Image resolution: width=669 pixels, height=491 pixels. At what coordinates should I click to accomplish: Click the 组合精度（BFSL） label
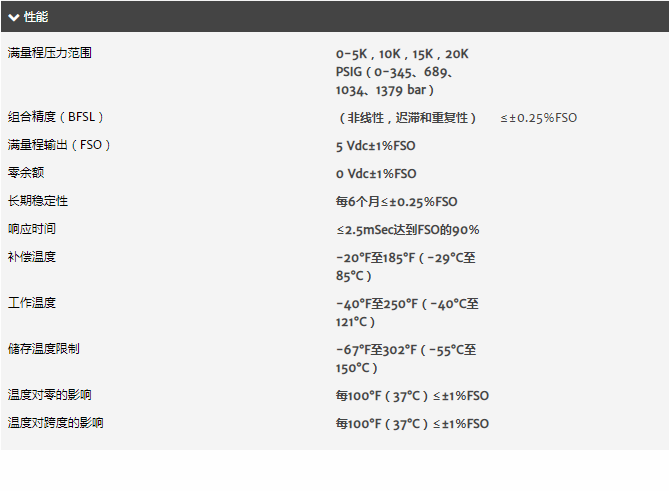(x=55, y=117)
